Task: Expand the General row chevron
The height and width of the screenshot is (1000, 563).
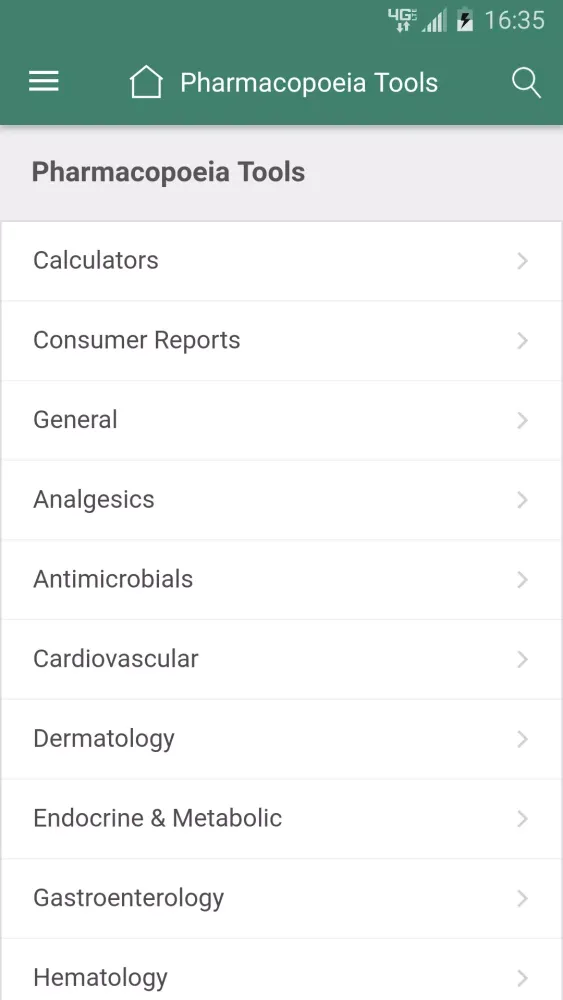Action: (x=523, y=420)
